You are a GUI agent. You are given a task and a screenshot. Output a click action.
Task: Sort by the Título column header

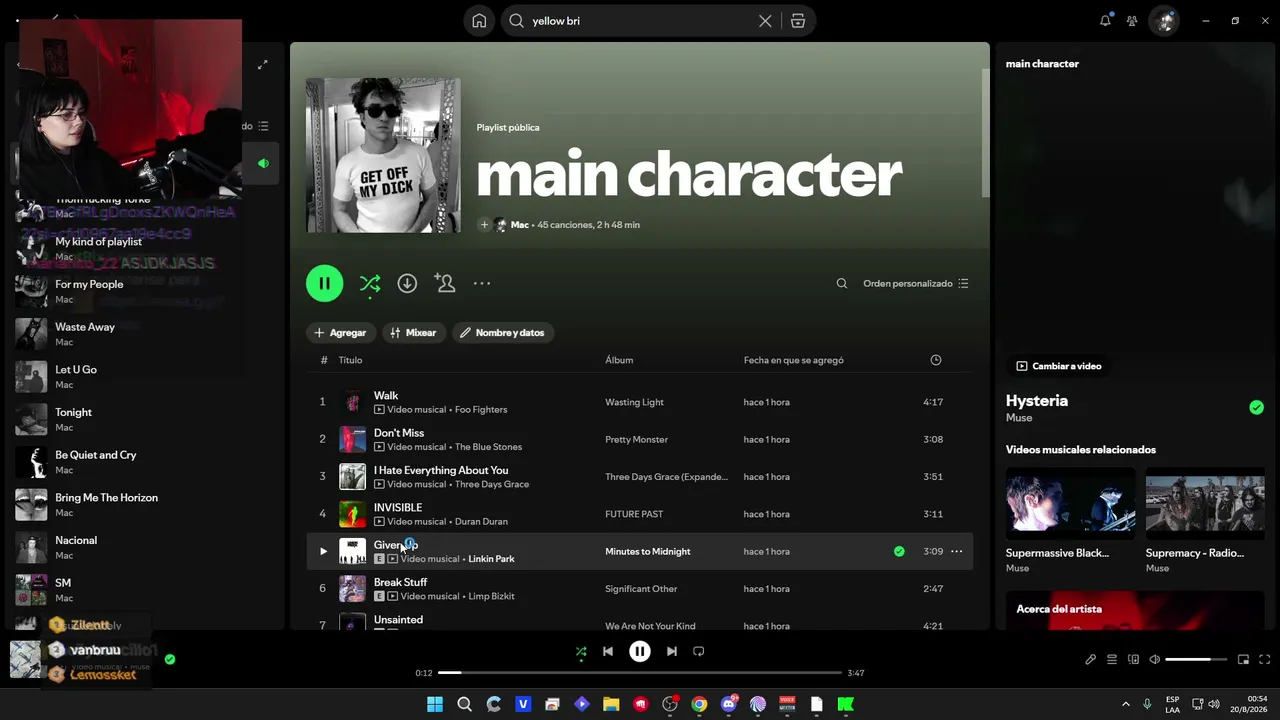click(x=350, y=360)
